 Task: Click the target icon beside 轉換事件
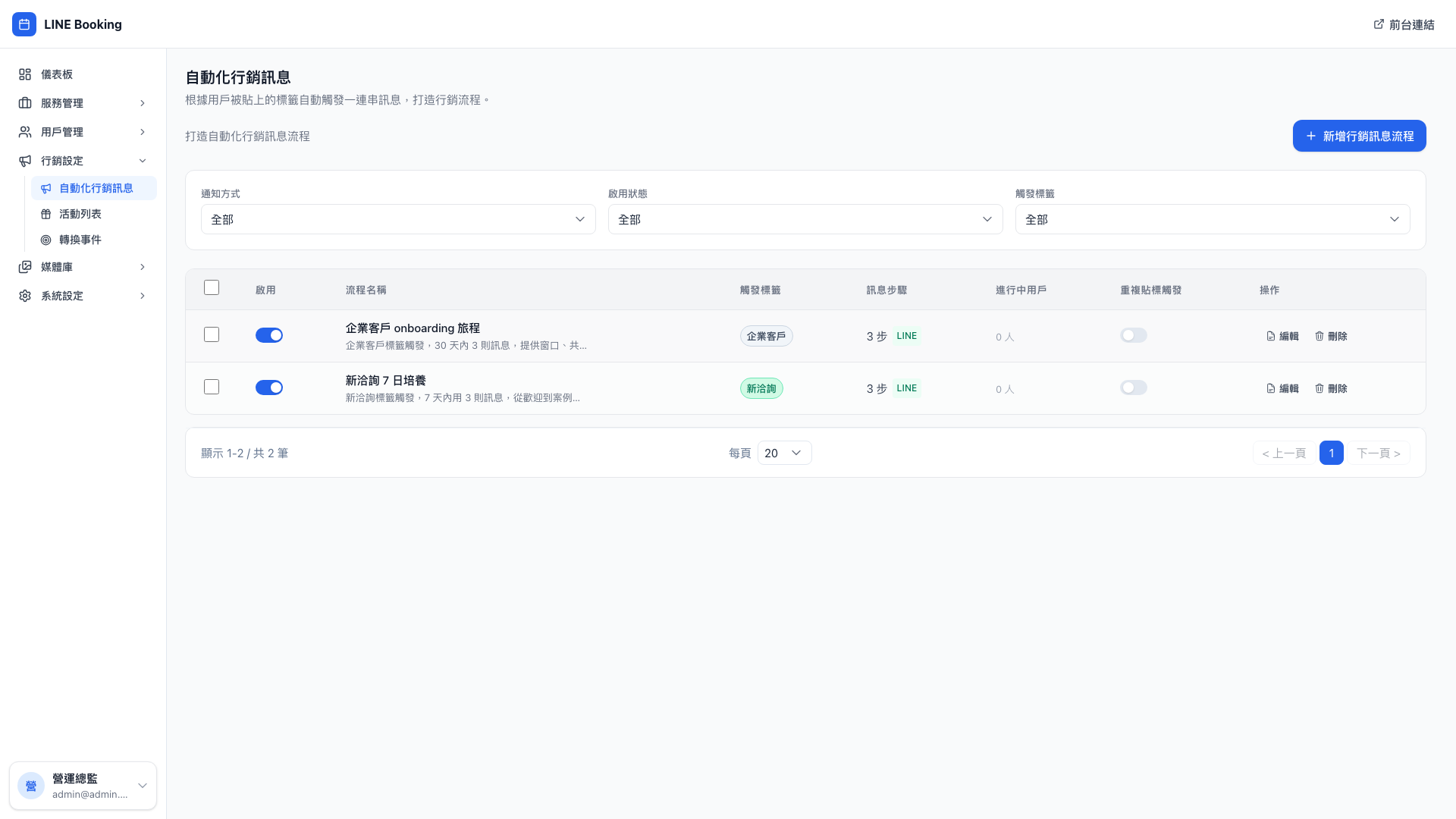pos(46,240)
